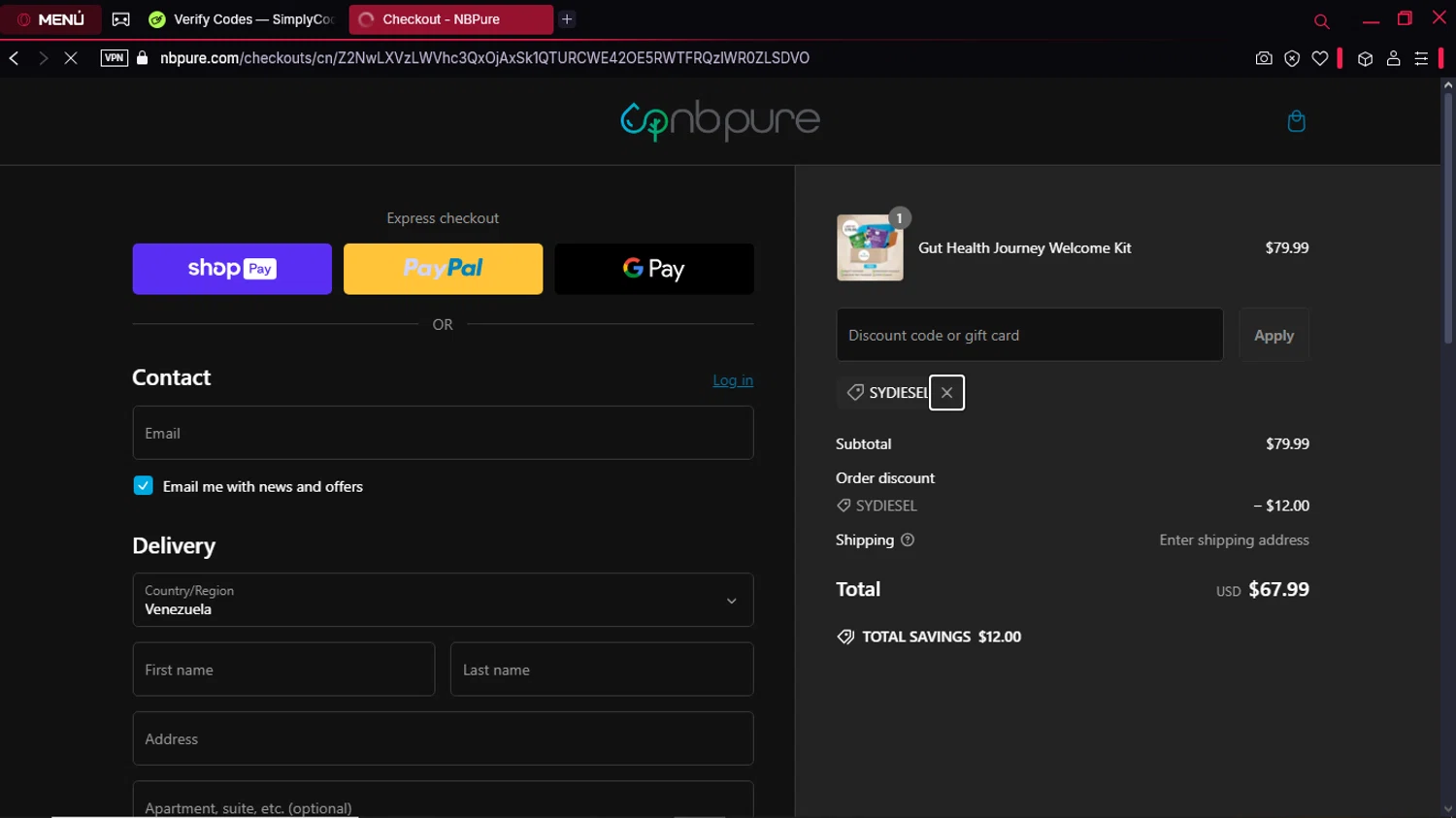Viewport: 1456px width, 818px height.
Task: Focus the Address field
Action: [x=443, y=738]
